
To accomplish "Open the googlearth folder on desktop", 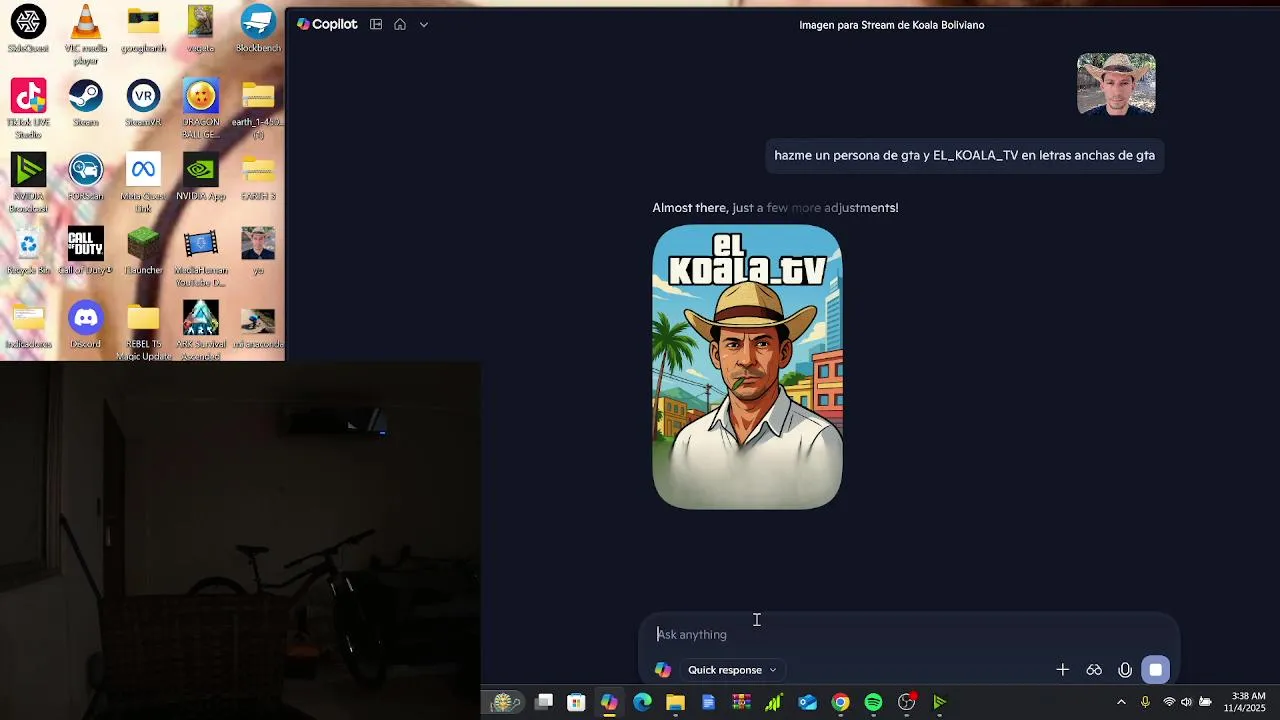I will click(143, 30).
